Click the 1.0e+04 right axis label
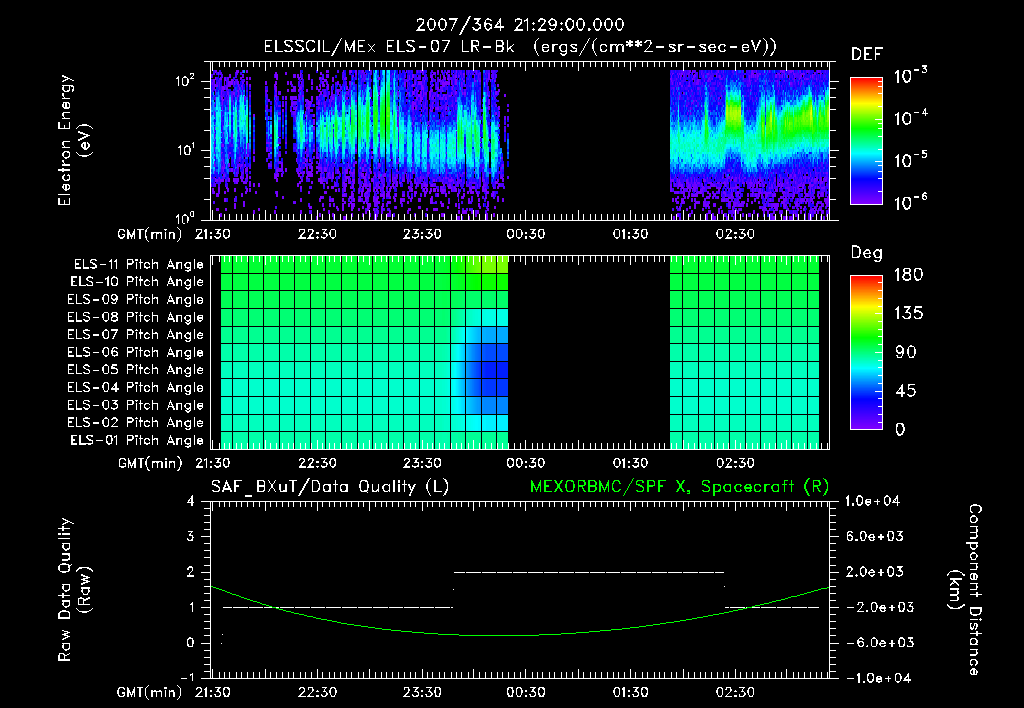1024x708 pixels. (x=872, y=502)
